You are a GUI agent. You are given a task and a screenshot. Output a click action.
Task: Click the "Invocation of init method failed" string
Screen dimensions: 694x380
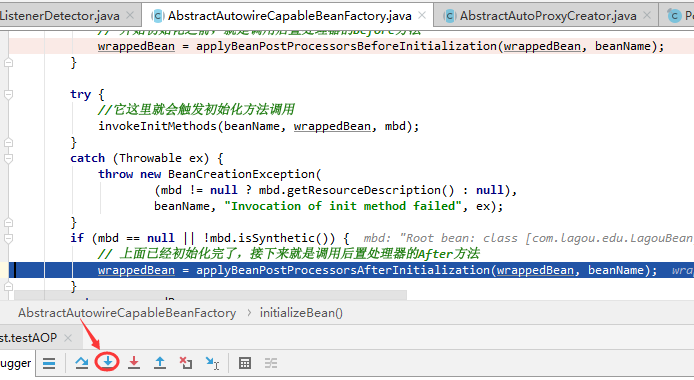(x=343, y=206)
